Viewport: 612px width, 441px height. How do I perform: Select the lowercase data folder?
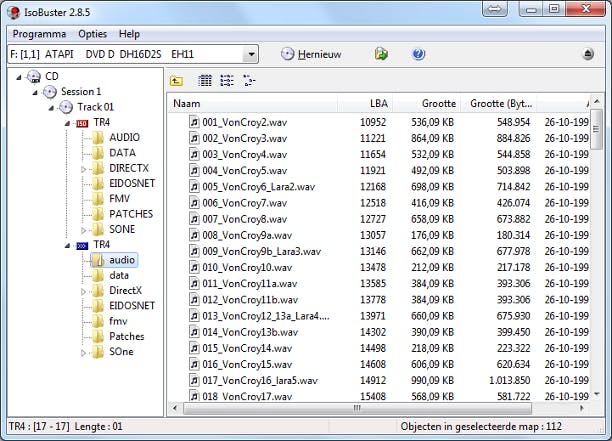tap(119, 275)
